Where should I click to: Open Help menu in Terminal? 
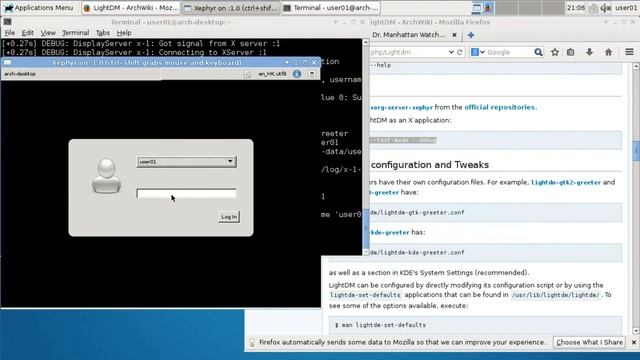pyautogui.click(x=124, y=33)
